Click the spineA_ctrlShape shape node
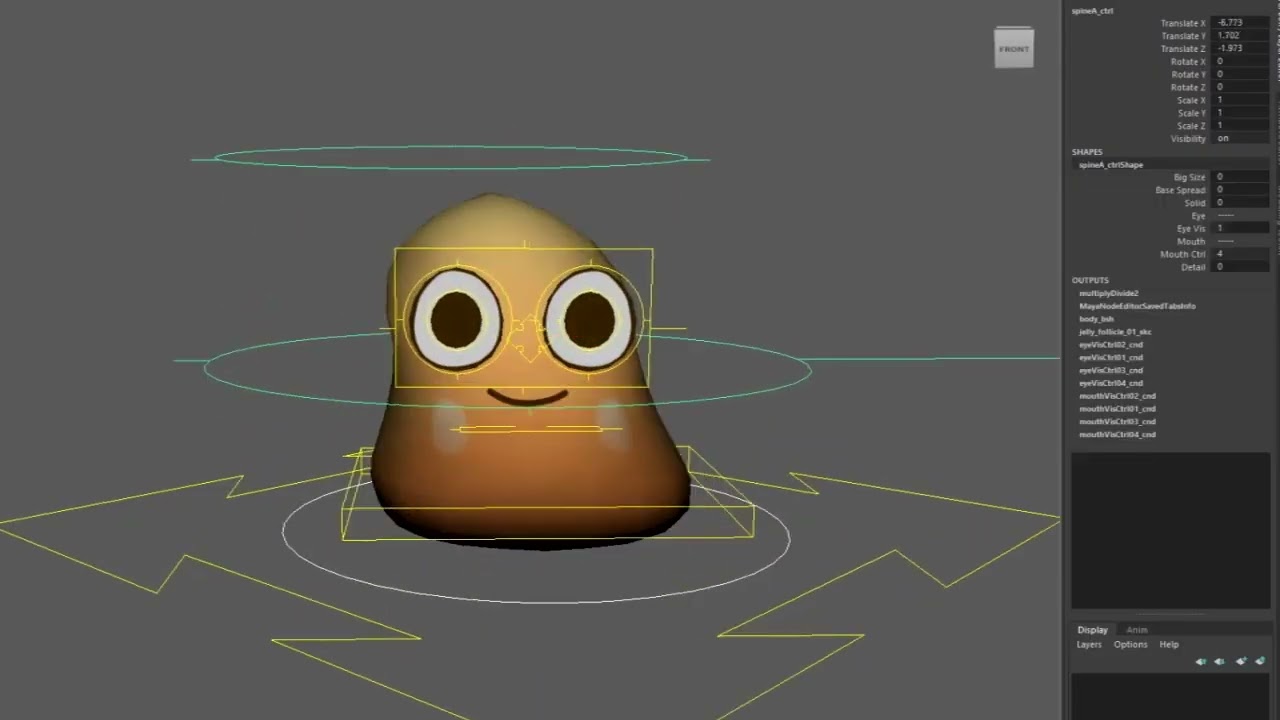The image size is (1280, 720). point(1111,164)
